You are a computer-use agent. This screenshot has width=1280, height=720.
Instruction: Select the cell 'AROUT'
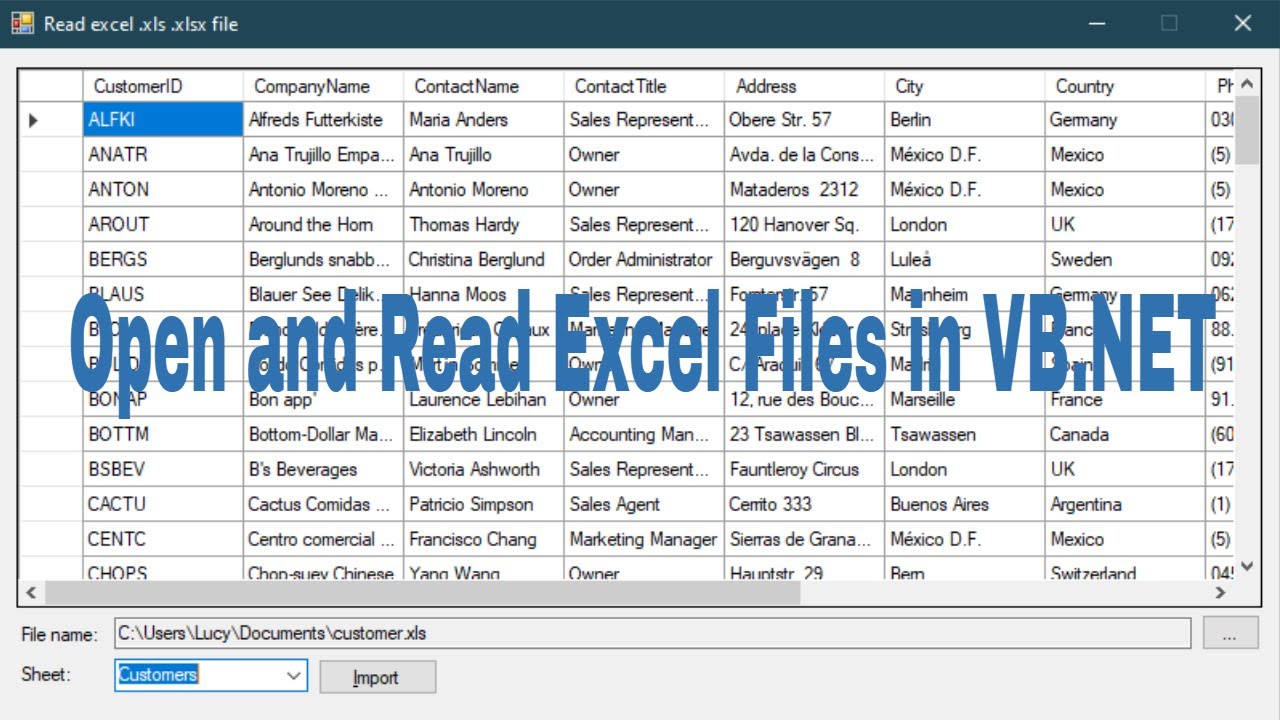(163, 224)
